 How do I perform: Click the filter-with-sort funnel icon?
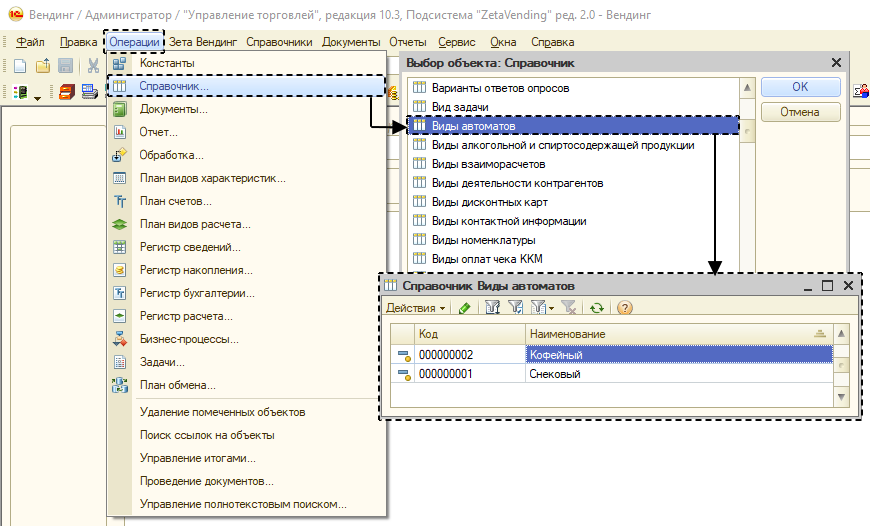tap(493, 307)
